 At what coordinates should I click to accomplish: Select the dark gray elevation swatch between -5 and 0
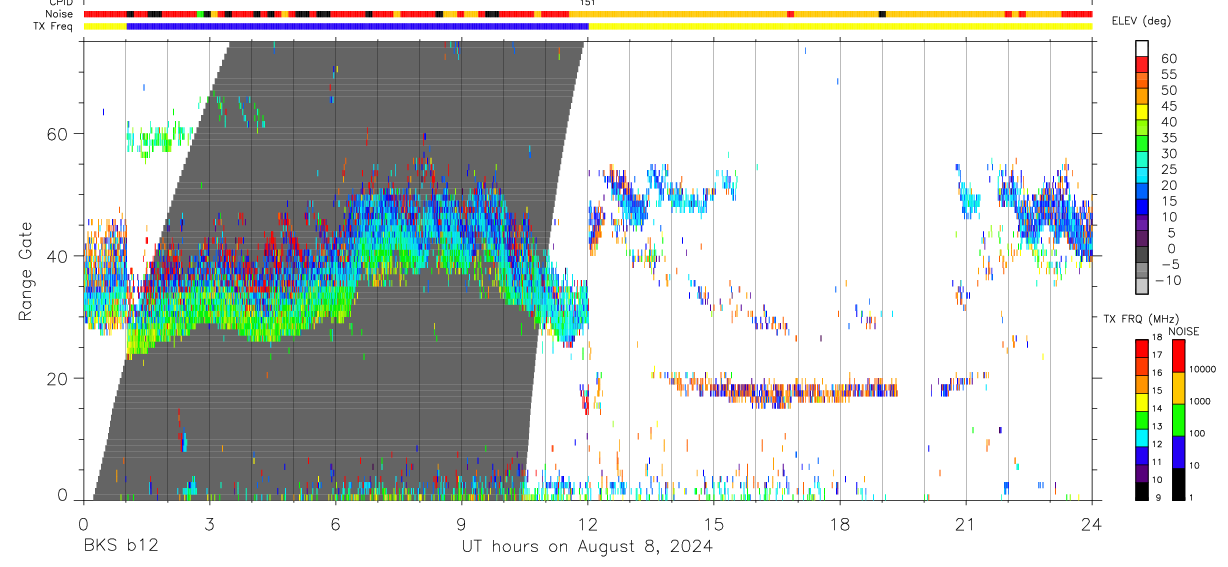point(1142,254)
